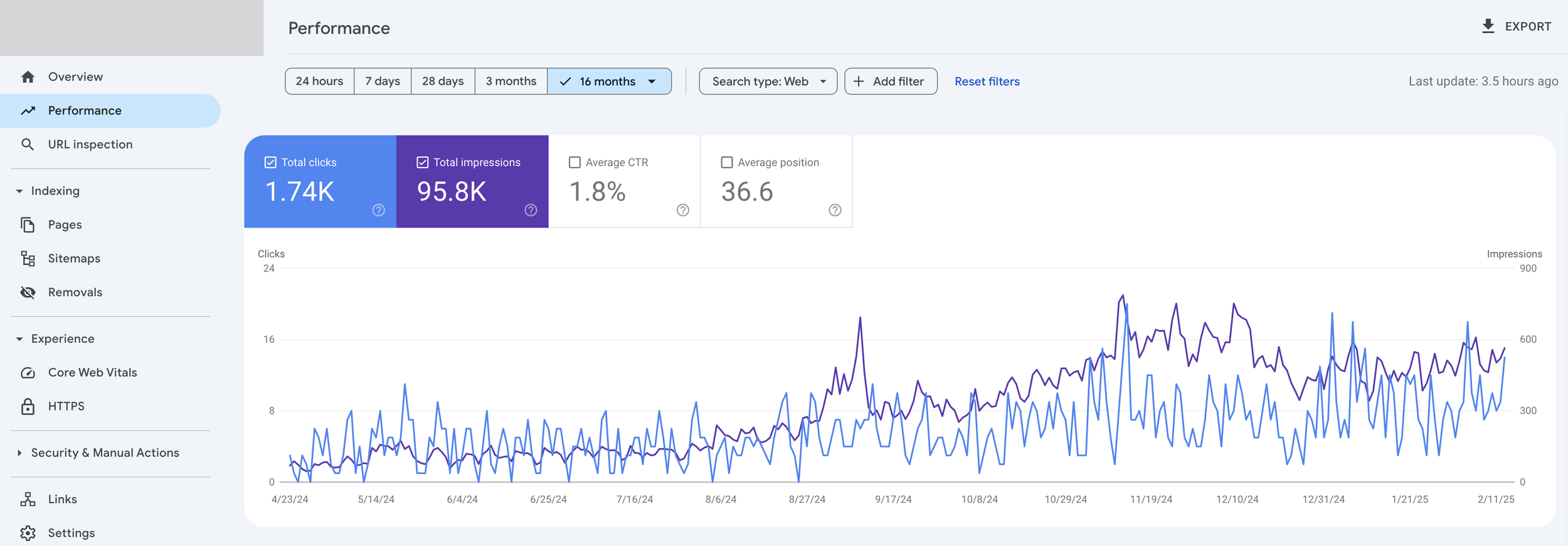Enable the Average CTR checkbox
This screenshot has width=1568, height=546.
575,162
